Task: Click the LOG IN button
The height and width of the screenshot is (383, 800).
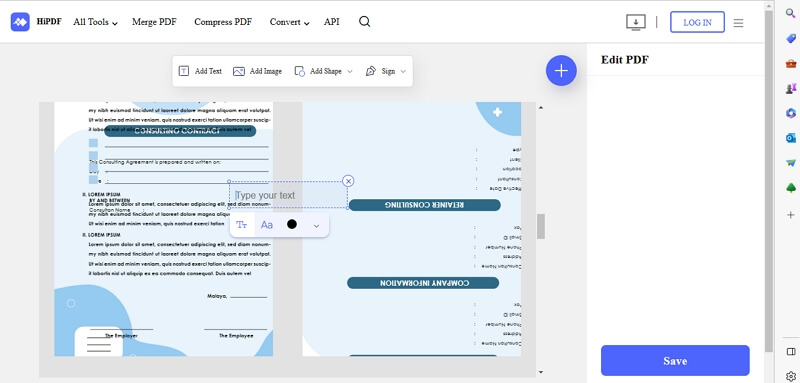Action: coord(697,22)
